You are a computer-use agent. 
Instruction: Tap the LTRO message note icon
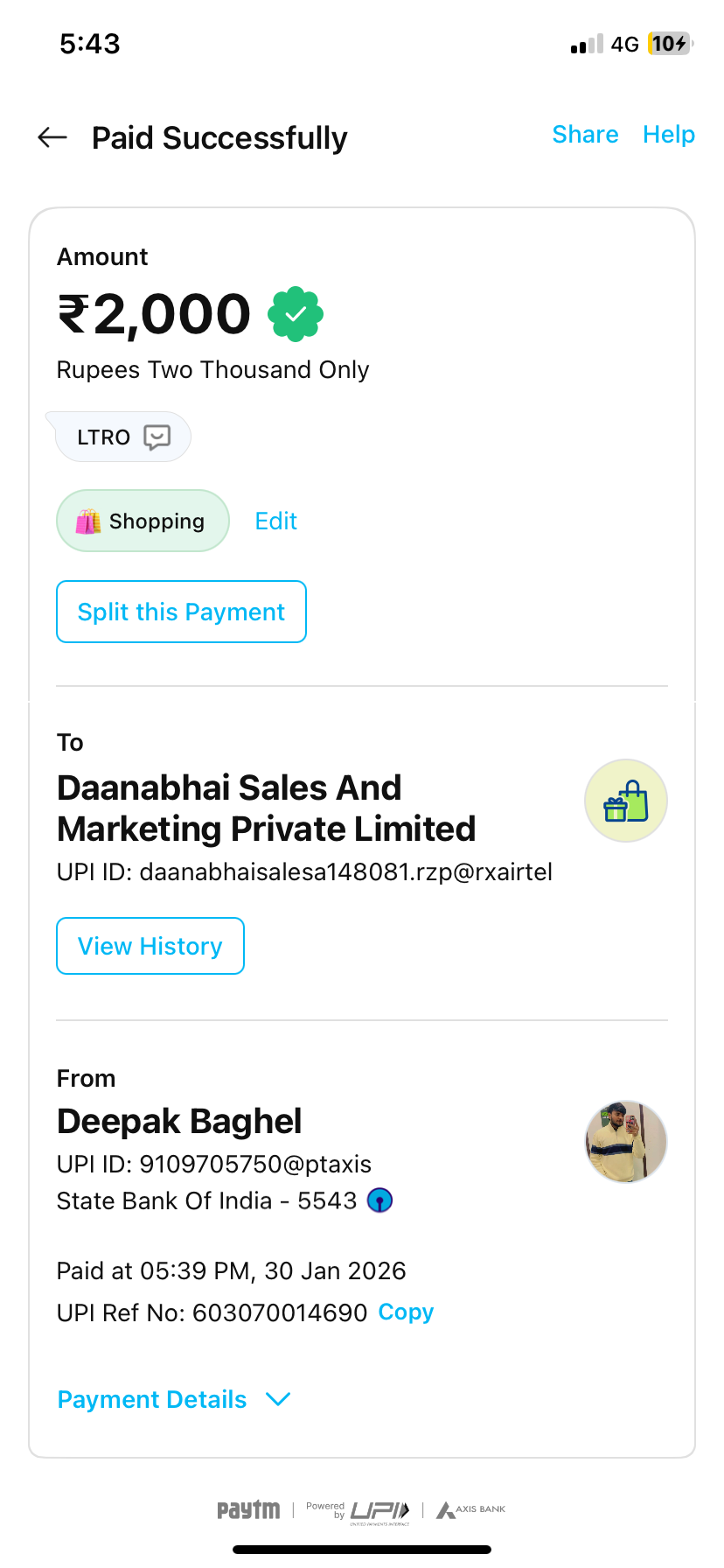pos(157,437)
